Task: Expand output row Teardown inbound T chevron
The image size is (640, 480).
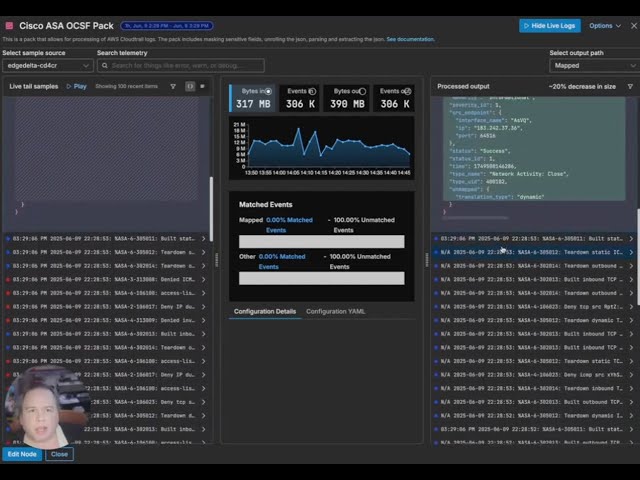Action: click(631, 388)
